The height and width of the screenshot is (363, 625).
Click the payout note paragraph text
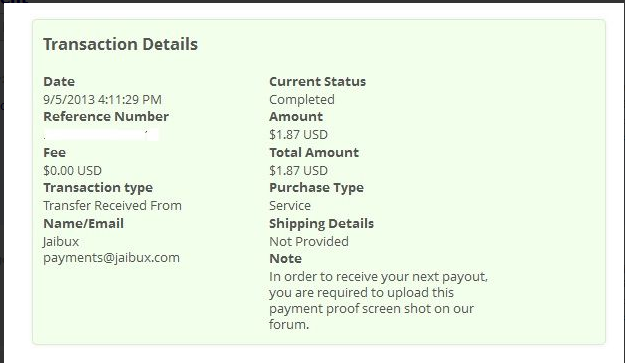pos(378,300)
